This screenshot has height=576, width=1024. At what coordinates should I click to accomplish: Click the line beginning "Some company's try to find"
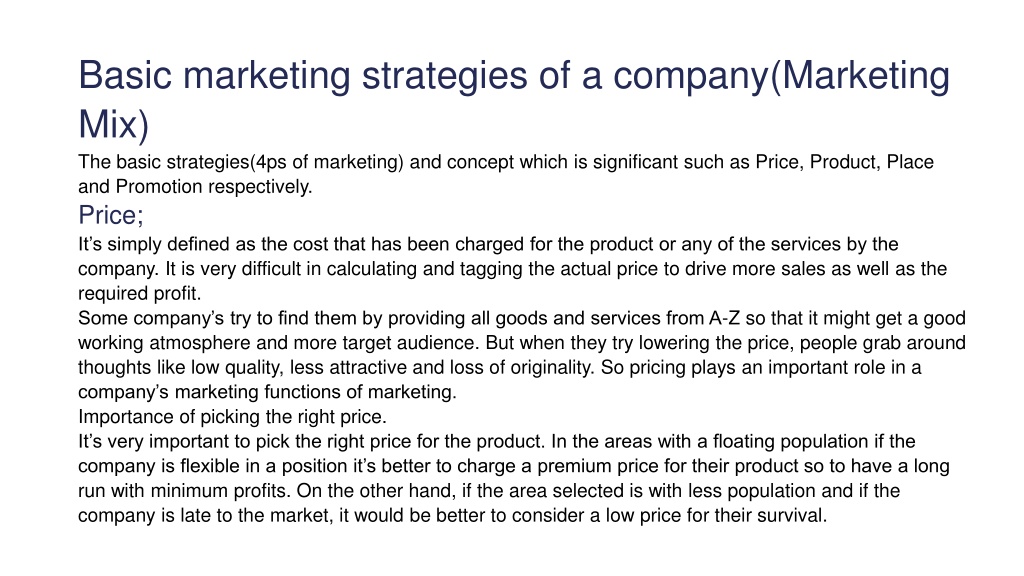coord(522,318)
